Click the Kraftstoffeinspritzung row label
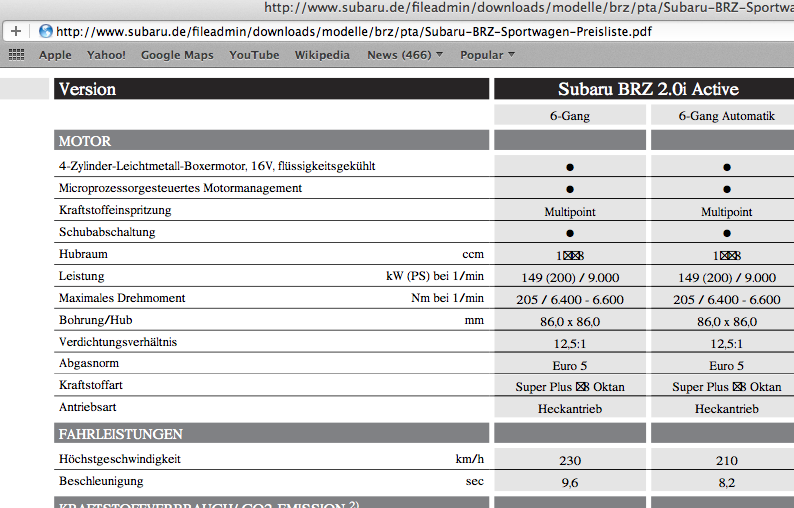 [115, 210]
